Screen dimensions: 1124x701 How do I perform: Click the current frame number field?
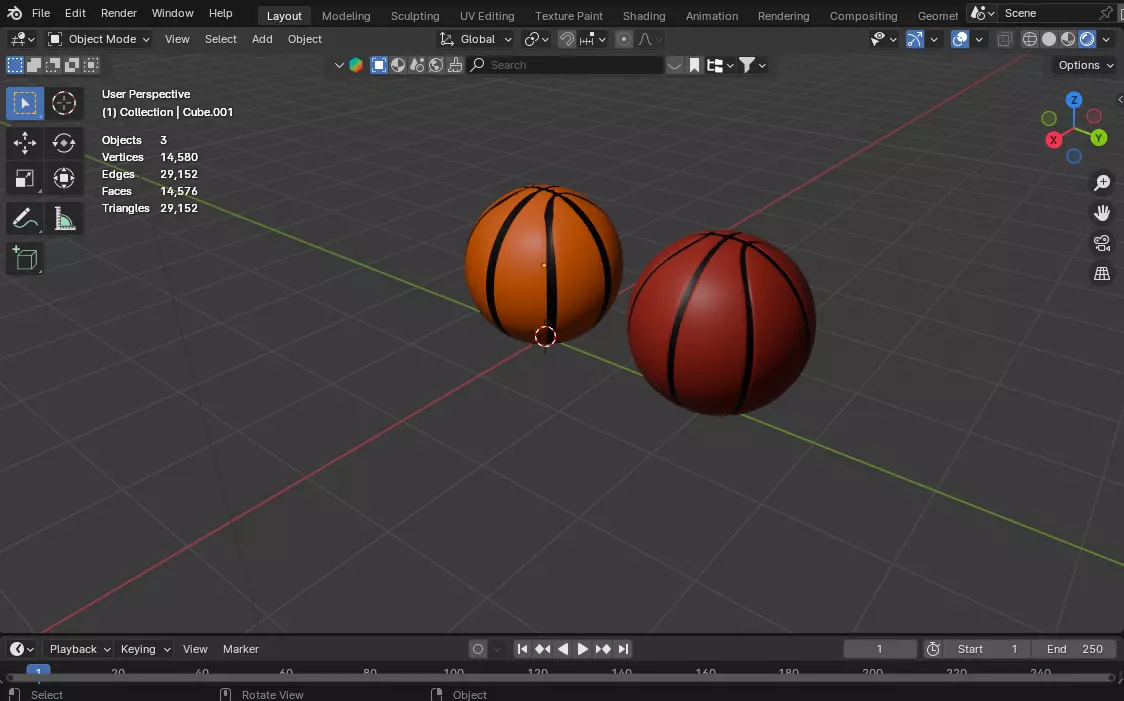coord(880,649)
